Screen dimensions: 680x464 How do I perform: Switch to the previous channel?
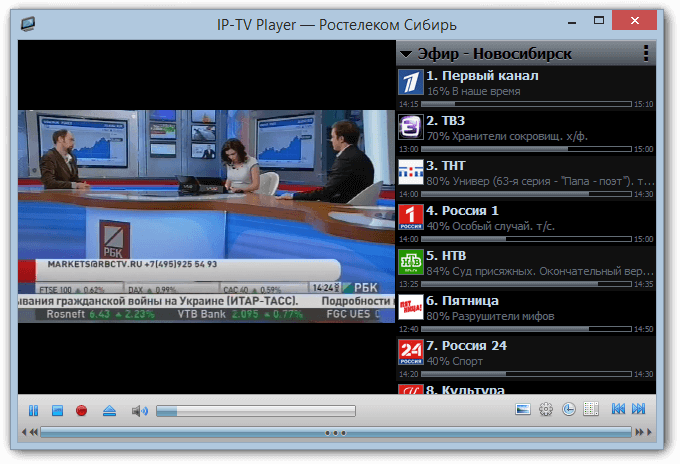point(618,408)
